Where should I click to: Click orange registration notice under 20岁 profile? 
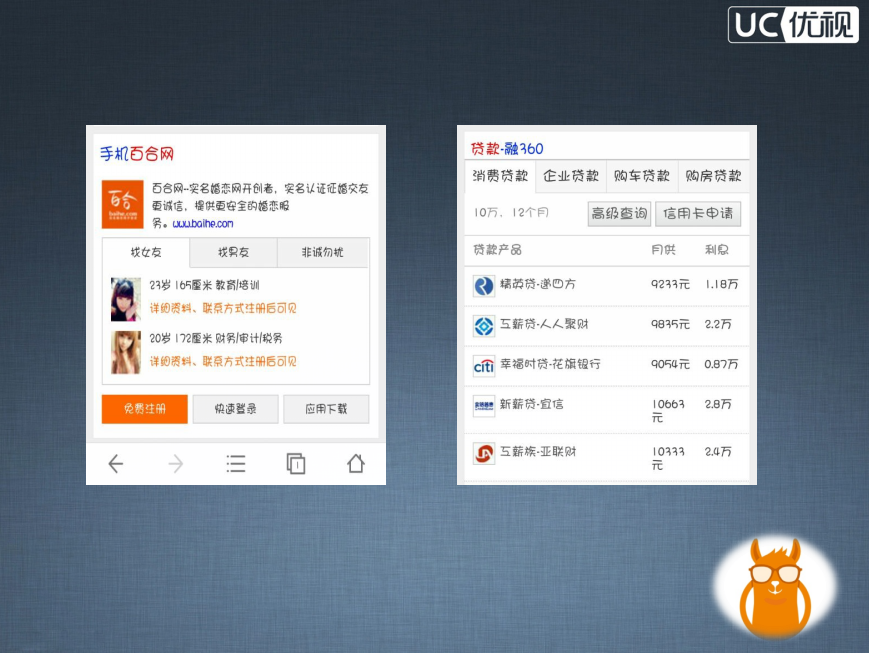pyautogui.click(x=223, y=361)
